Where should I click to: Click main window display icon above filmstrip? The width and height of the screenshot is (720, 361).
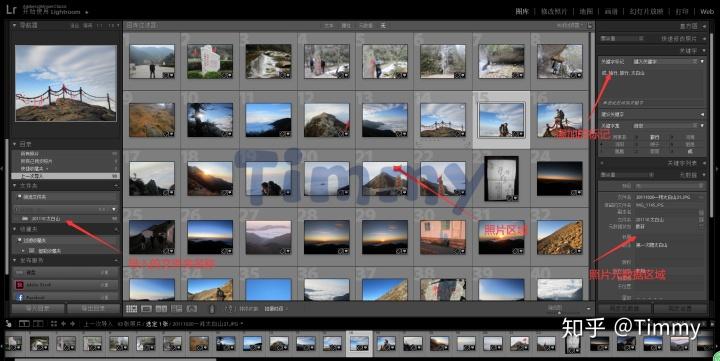(x=23, y=324)
